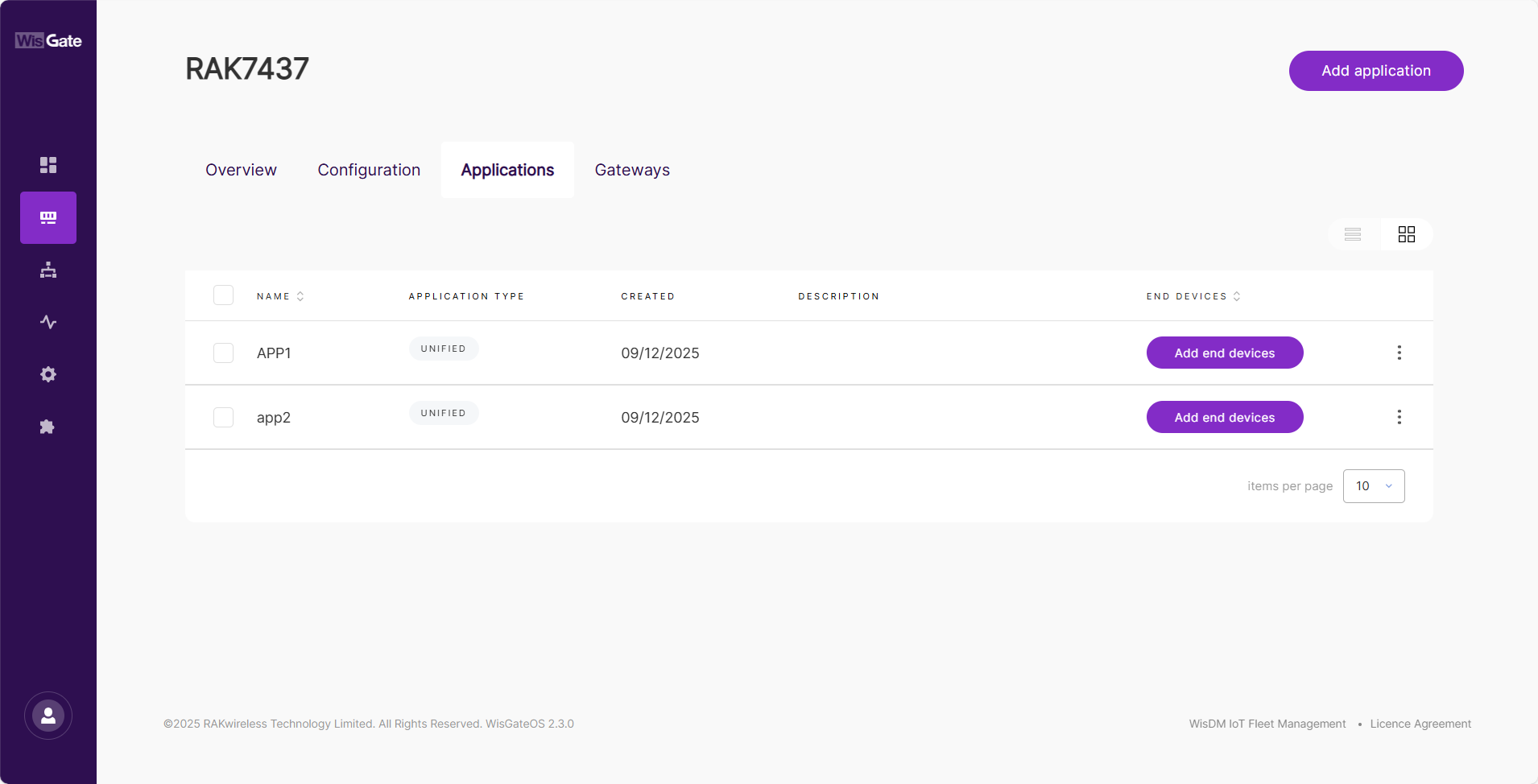Image resolution: width=1538 pixels, height=784 pixels.
Task: Click the user profile avatar icon
Action: pyautogui.click(x=48, y=716)
